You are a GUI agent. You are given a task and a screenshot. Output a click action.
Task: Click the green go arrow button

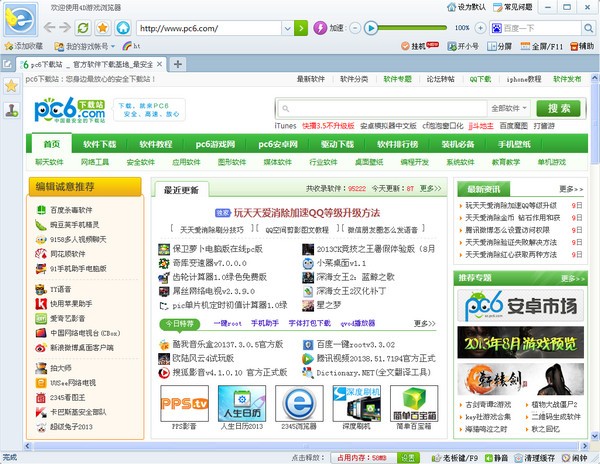coord(301,28)
